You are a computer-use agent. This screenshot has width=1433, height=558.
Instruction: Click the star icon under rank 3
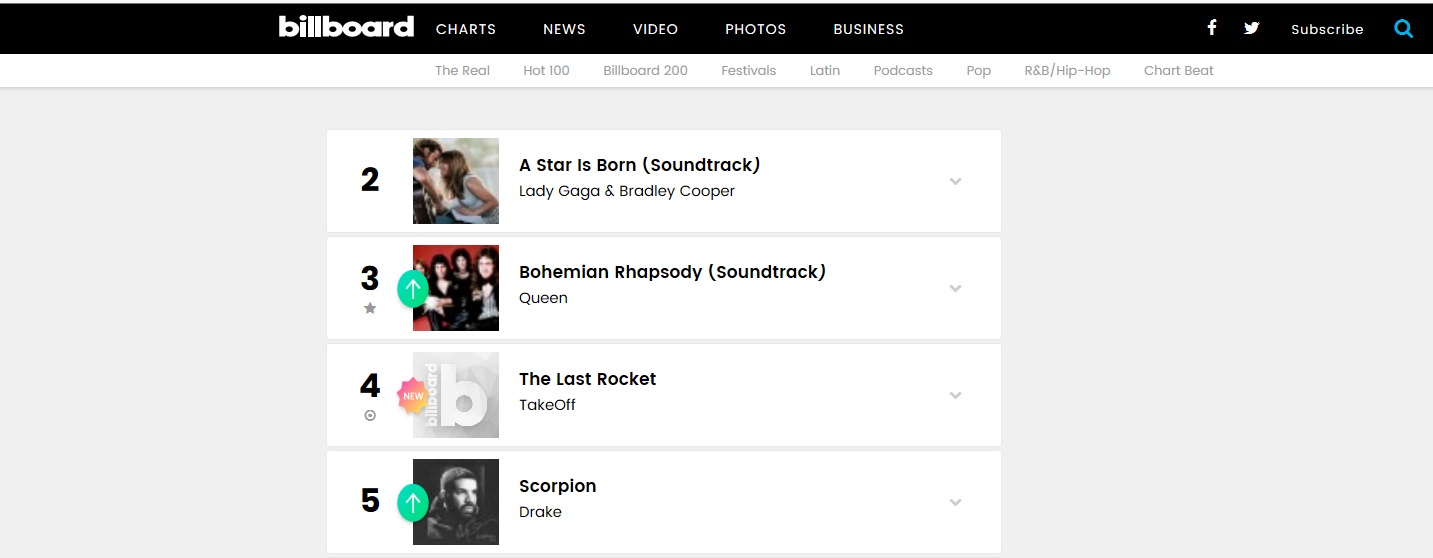[370, 308]
